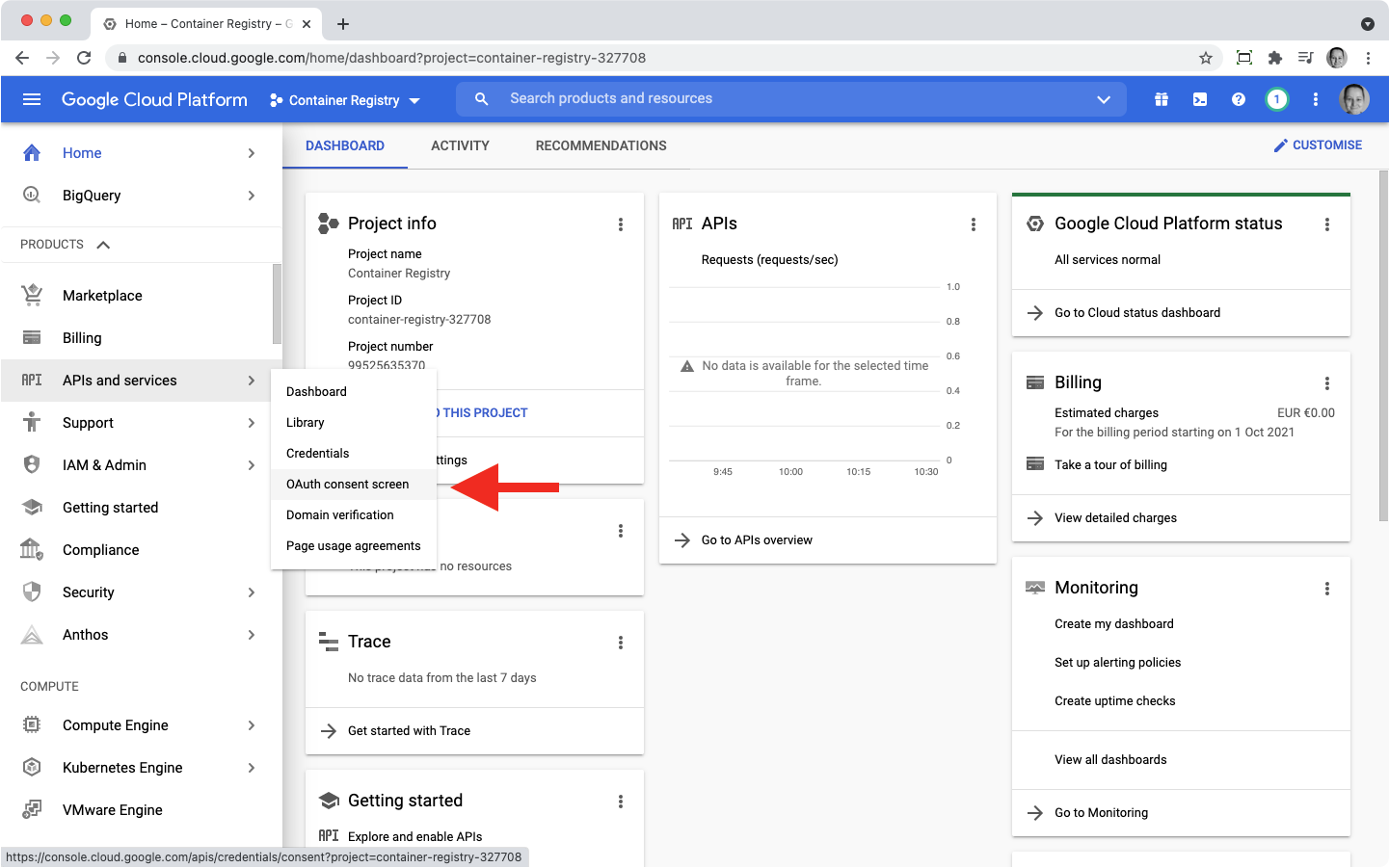The width and height of the screenshot is (1389, 868).
Task: Expand the BigQuery submenu chevron
Action: (x=252, y=196)
